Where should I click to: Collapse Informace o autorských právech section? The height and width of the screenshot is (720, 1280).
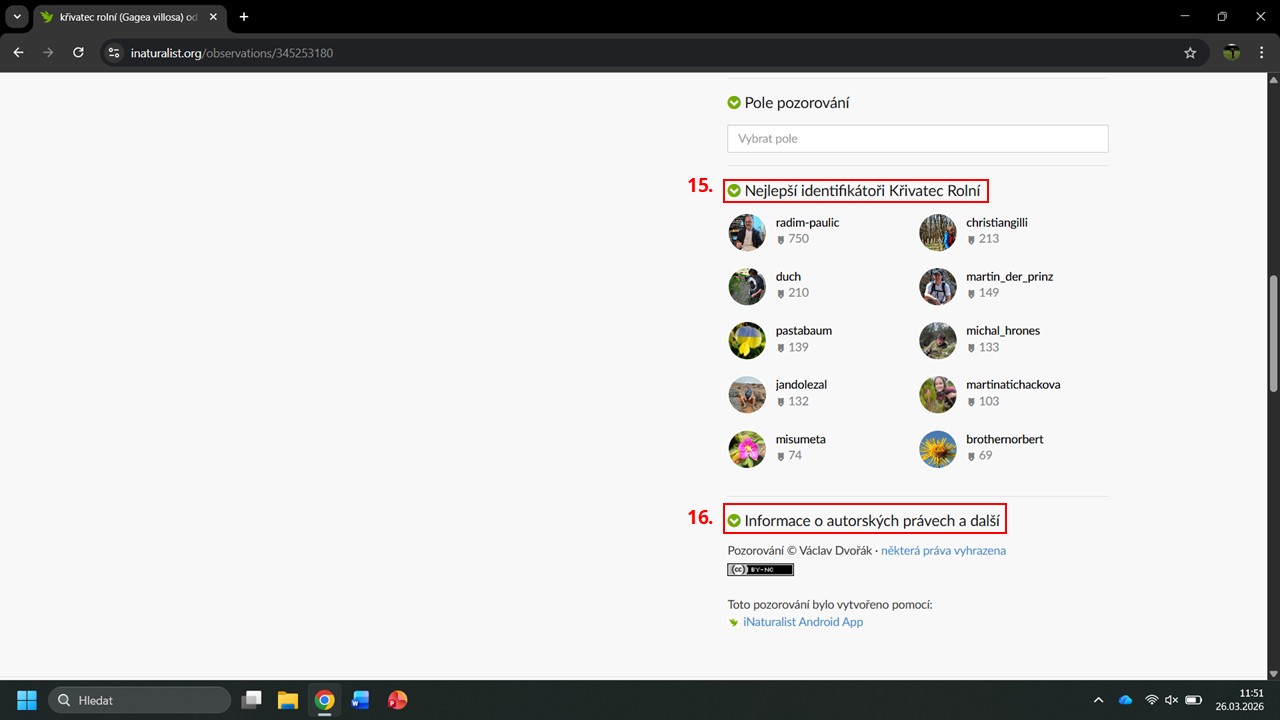(x=734, y=521)
